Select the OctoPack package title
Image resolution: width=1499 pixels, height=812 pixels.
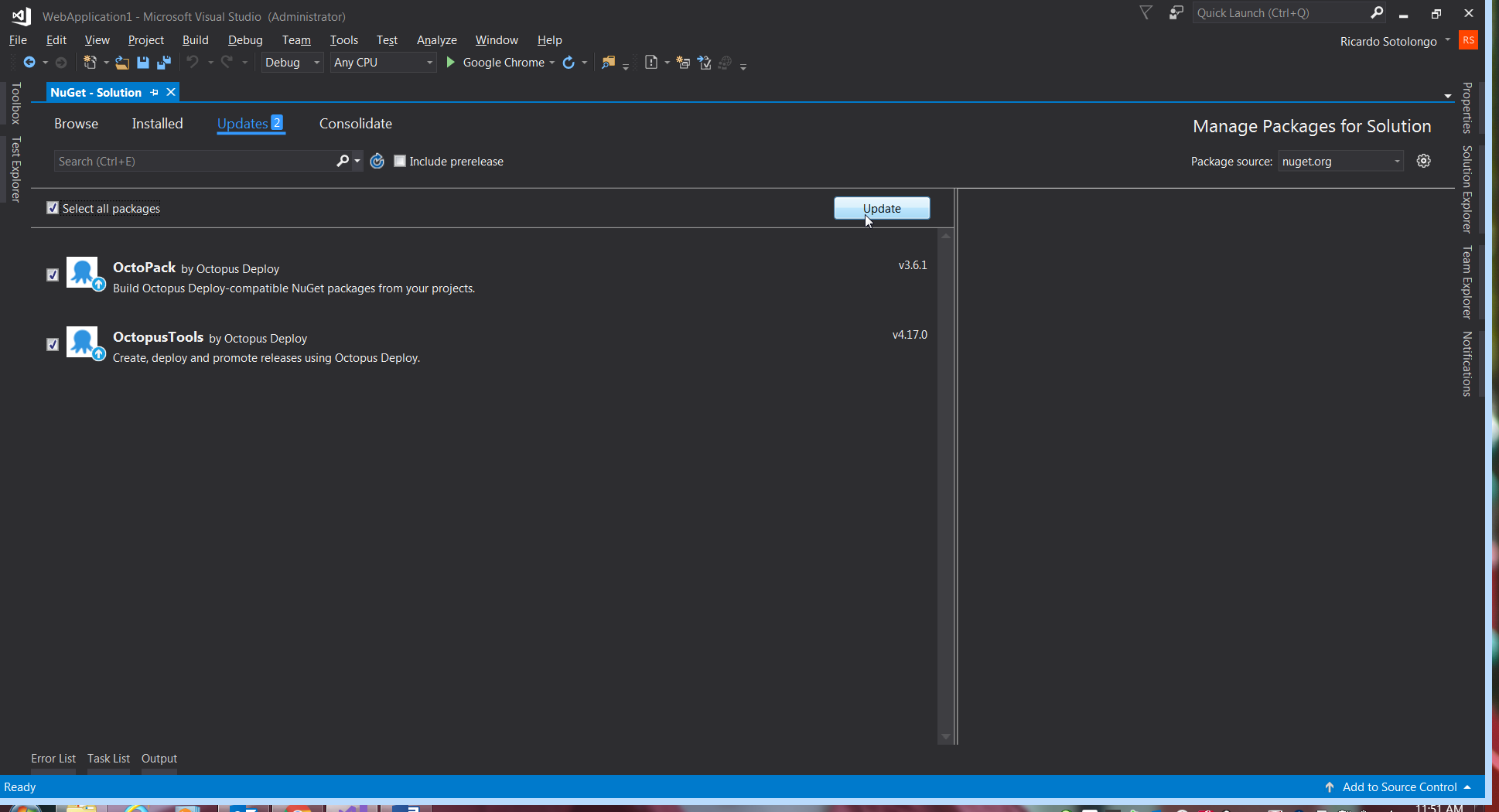pyautogui.click(x=145, y=268)
